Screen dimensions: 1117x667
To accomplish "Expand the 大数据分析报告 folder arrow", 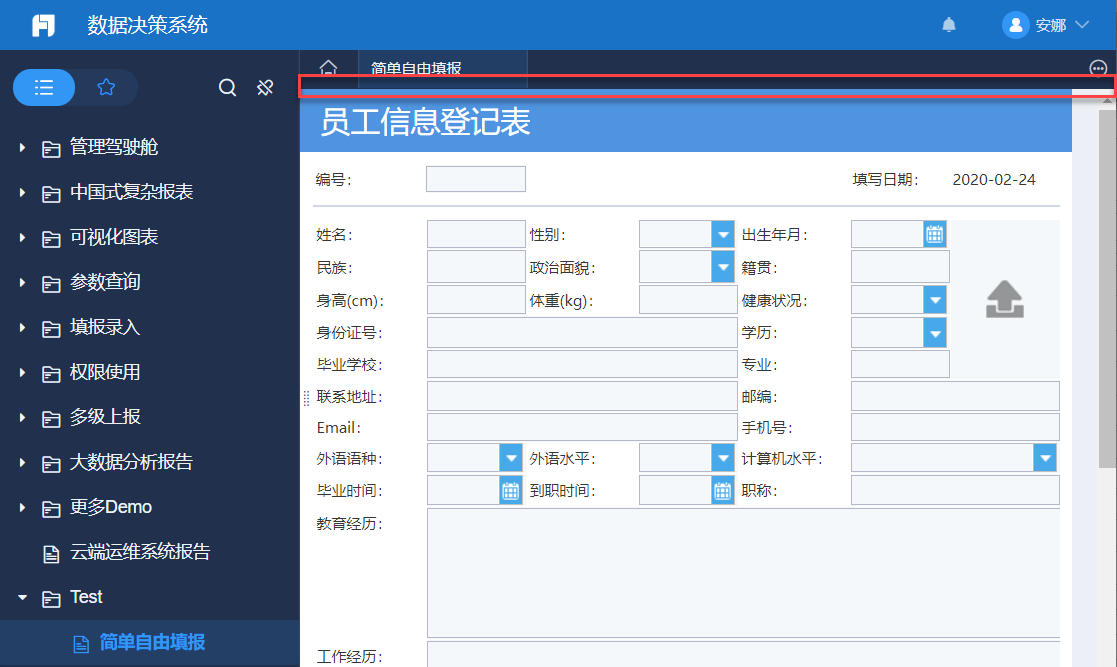I will 22,462.
